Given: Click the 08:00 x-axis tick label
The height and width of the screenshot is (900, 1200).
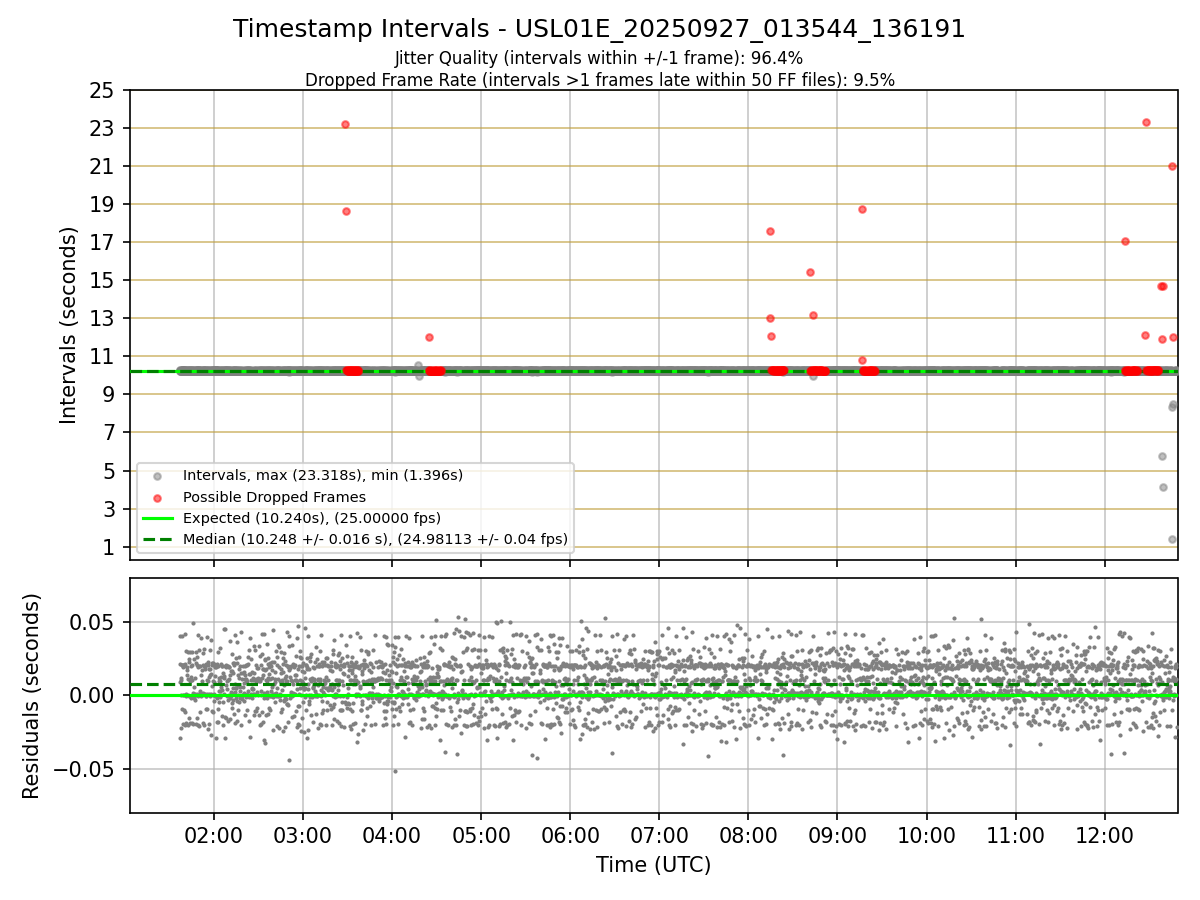Looking at the screenshot, I should pyautogui.click(x=747, y=835).
